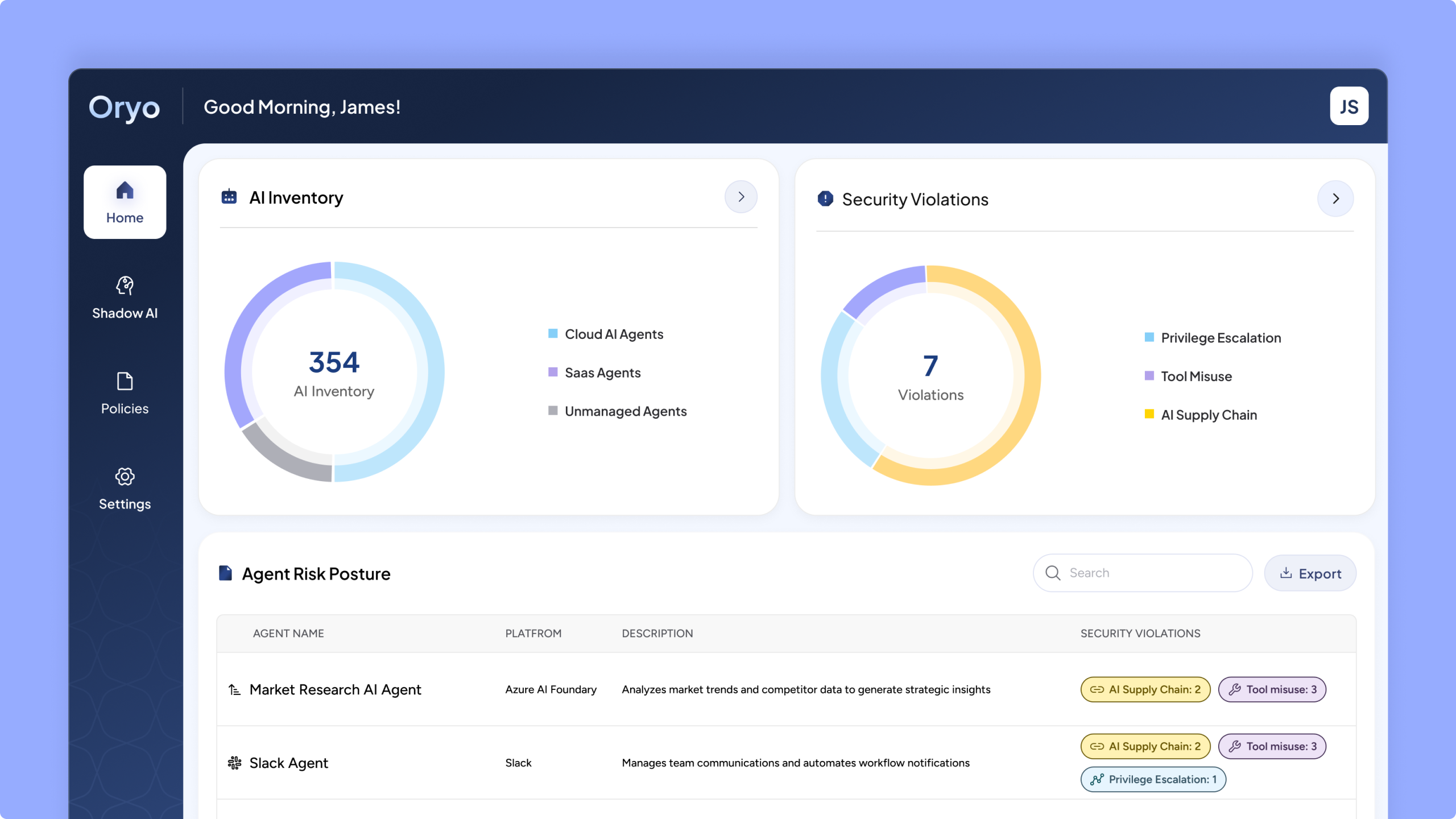
Task: Click Market Research agent's Tool misuse: 3 tag
Action: [x=1272, y=689]
